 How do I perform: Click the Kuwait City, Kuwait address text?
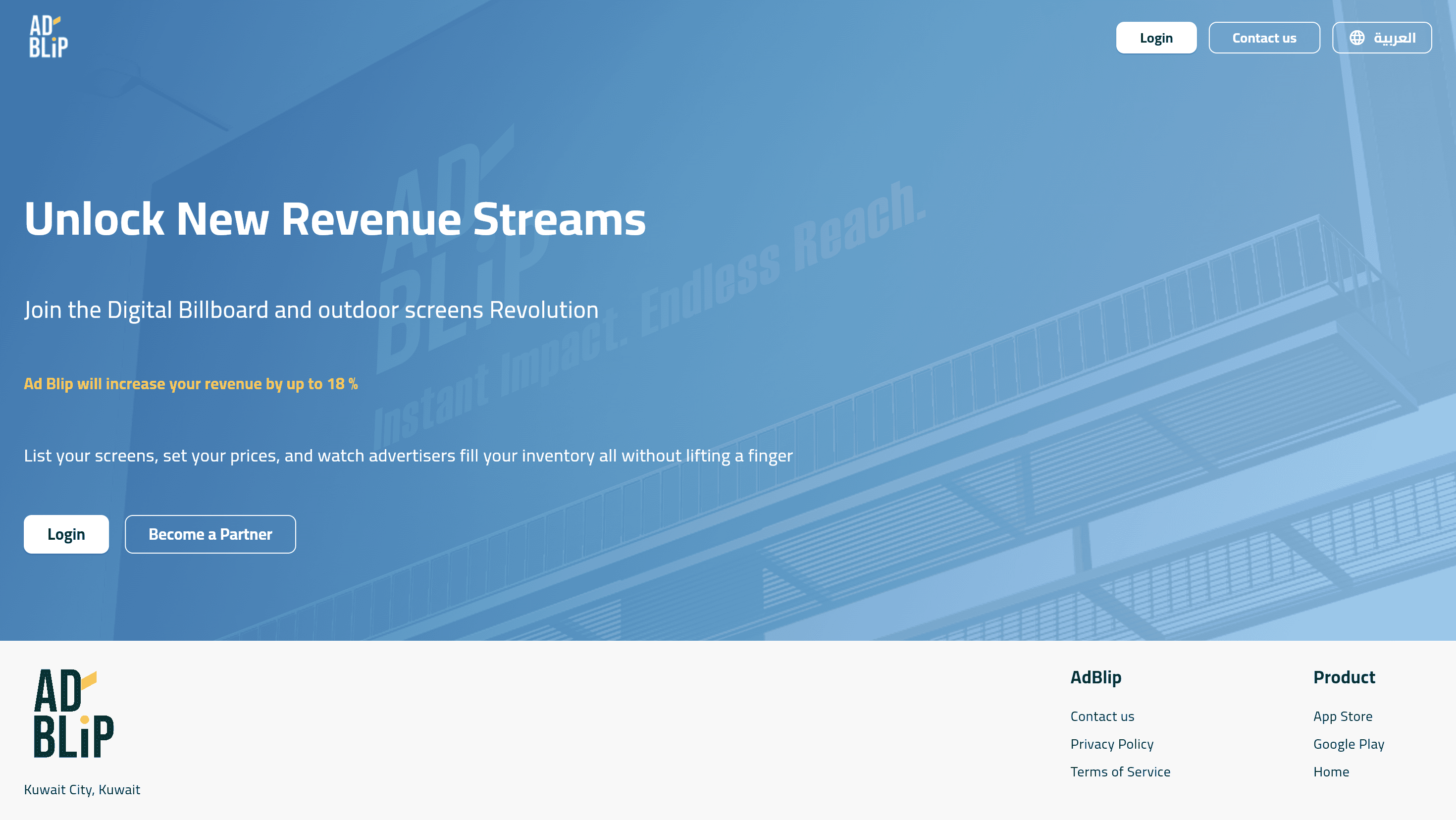point(82,789)
